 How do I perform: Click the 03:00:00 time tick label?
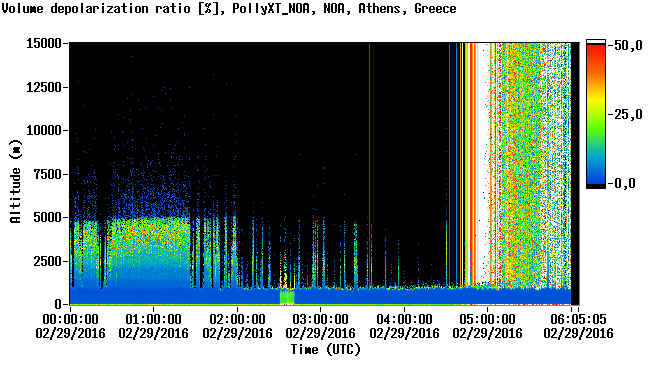321,326
